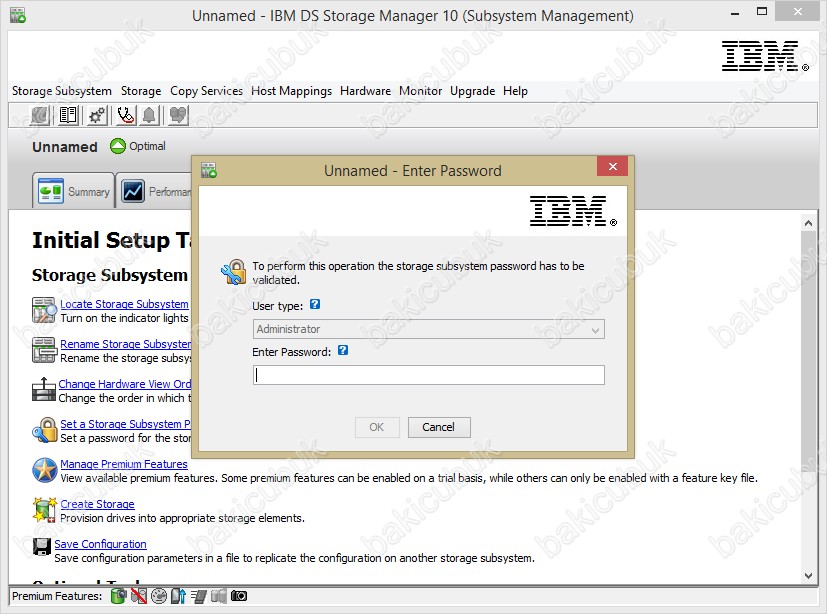Click the green Optimal status icon

pos(118,146)
